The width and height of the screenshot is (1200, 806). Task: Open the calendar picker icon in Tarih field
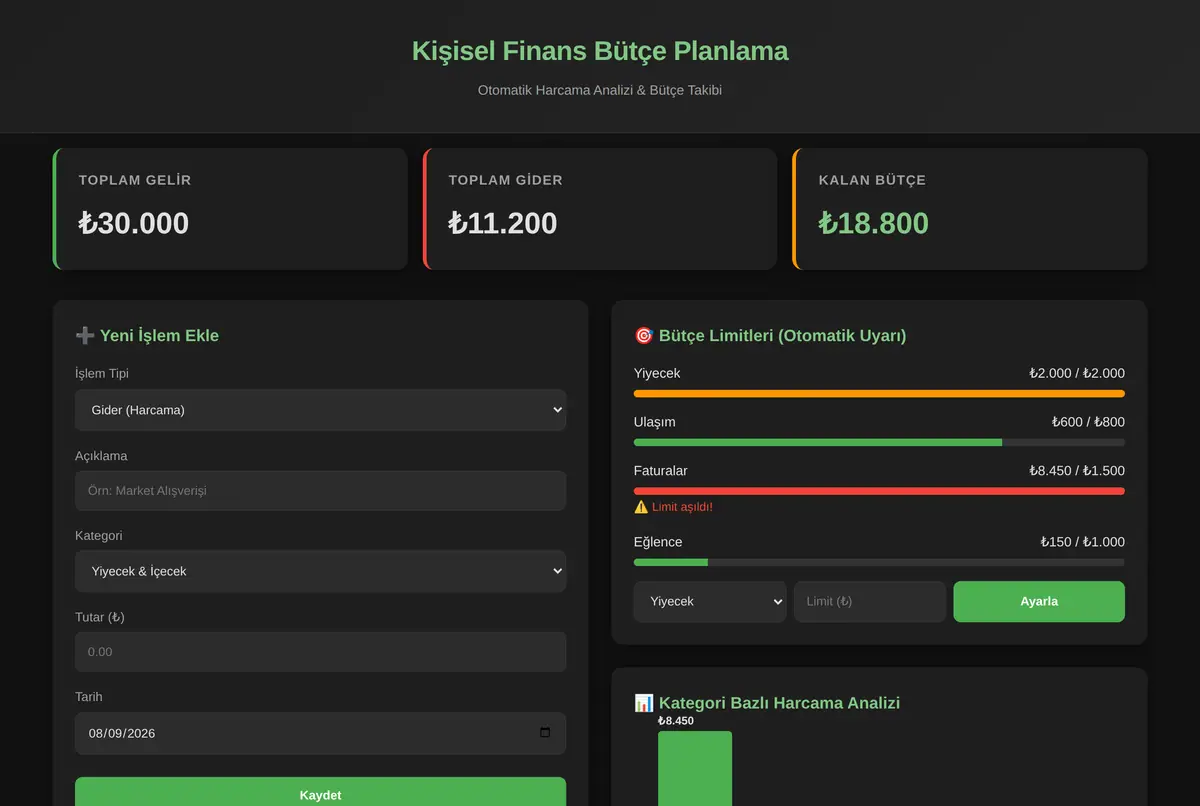click(x=545, y=733)
